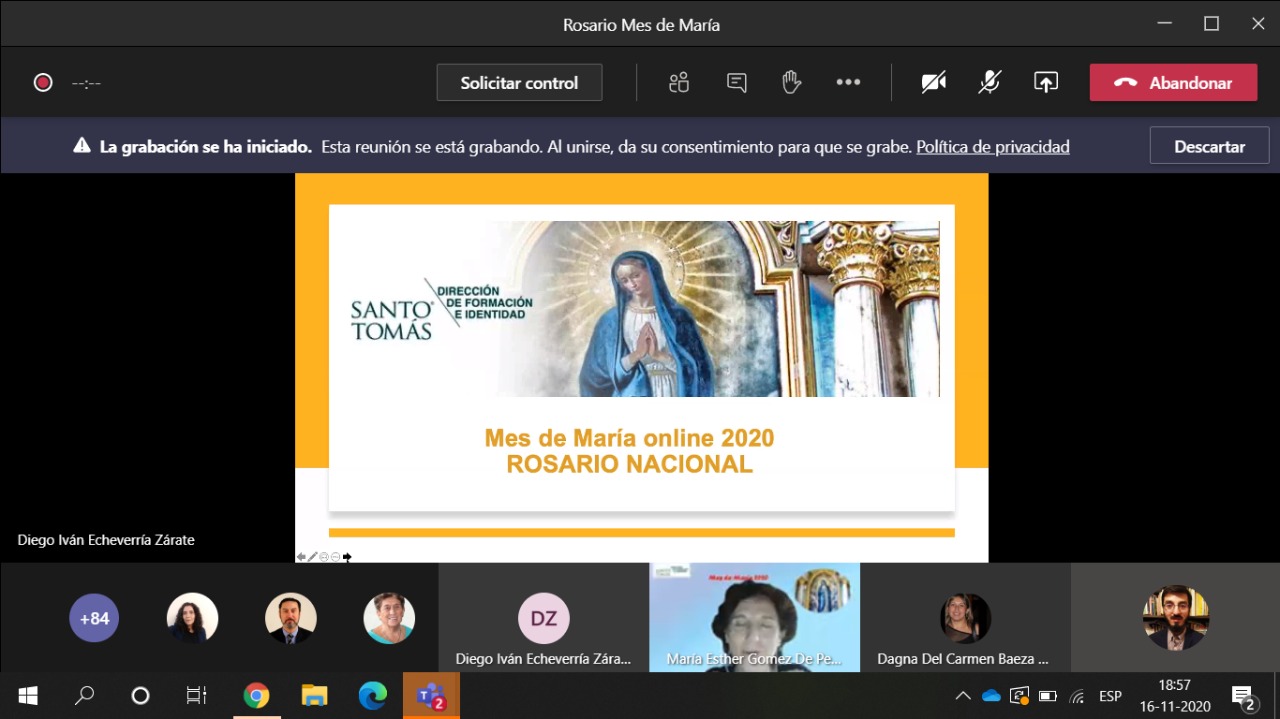Viewport: 1280px width, 719px height.
Task: Raise your hand in the meeting
Action: click(x=791, y=83)
